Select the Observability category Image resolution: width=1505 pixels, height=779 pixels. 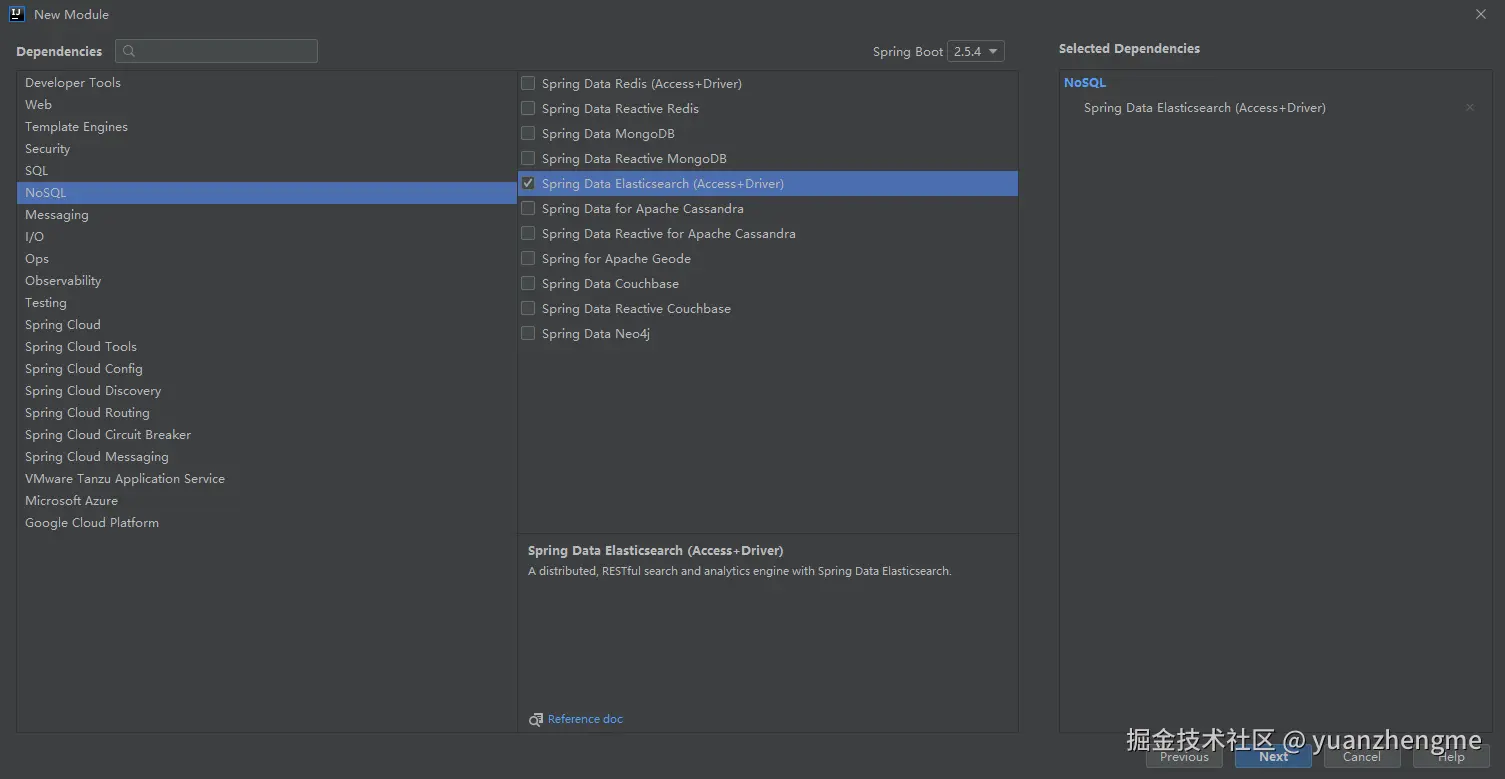[266, 281]
